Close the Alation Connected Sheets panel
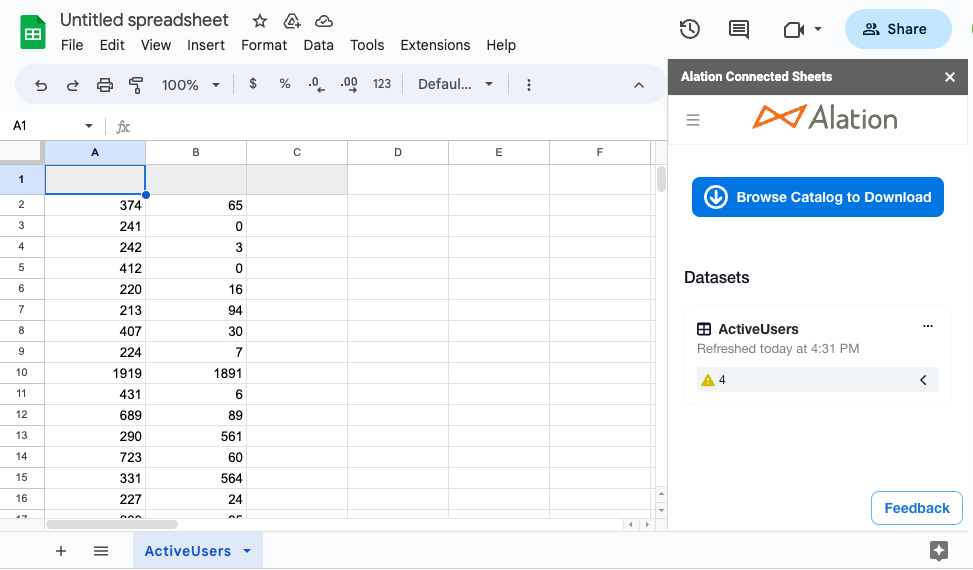The image size is (973, 570). (949, 77)
